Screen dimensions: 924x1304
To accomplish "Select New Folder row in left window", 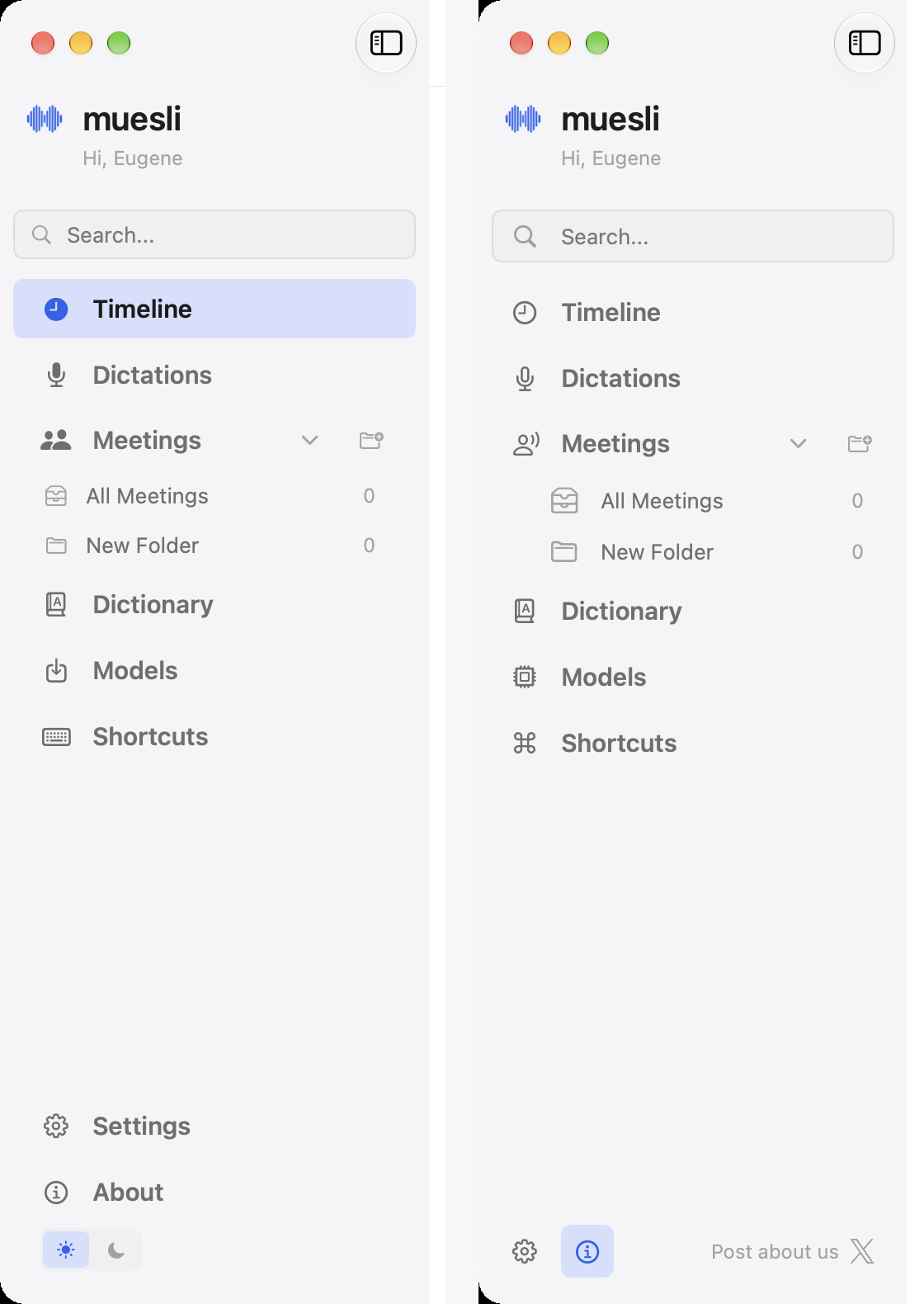I will 214,546.
